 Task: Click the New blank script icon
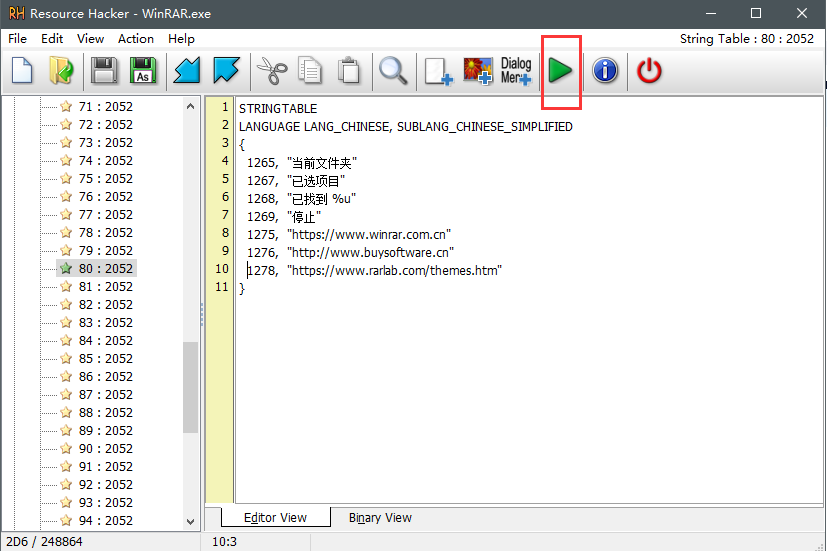[23, 71]
